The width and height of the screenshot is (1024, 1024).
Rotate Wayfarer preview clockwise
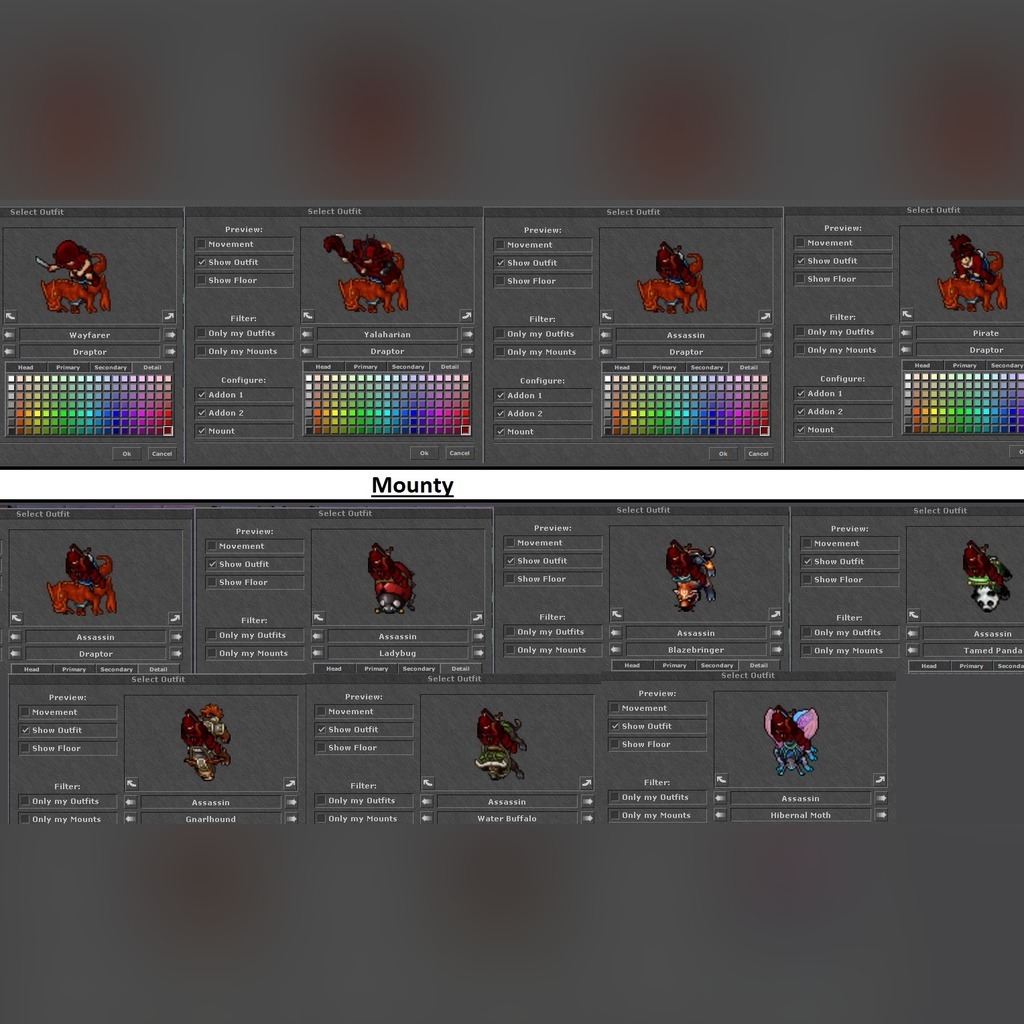coord(169,316)
